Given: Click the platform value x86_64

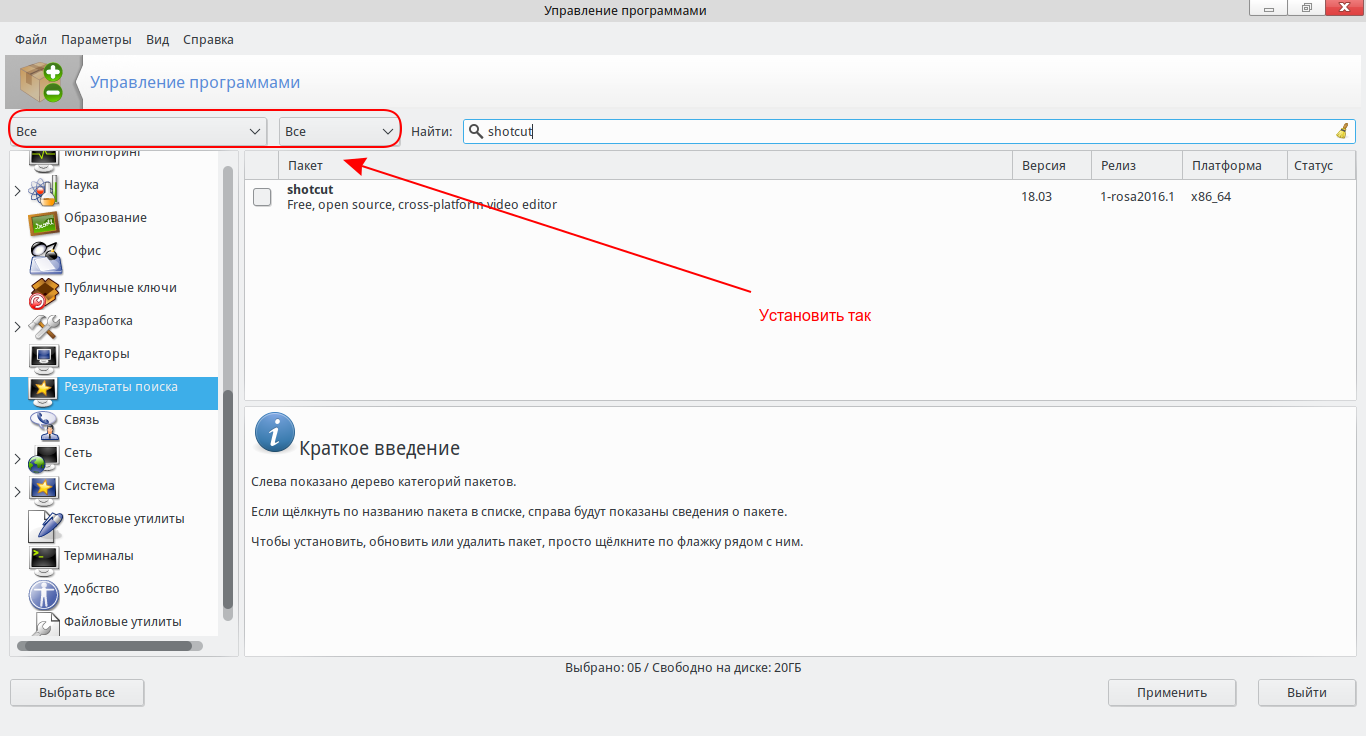Looking at the screenshot, I should tap(1211, 197).
